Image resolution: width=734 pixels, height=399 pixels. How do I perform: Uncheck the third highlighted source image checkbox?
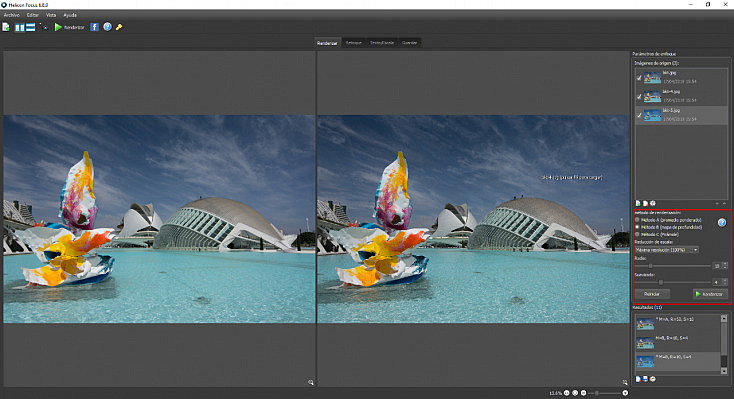pyautogui.click(x=639, y=116)
